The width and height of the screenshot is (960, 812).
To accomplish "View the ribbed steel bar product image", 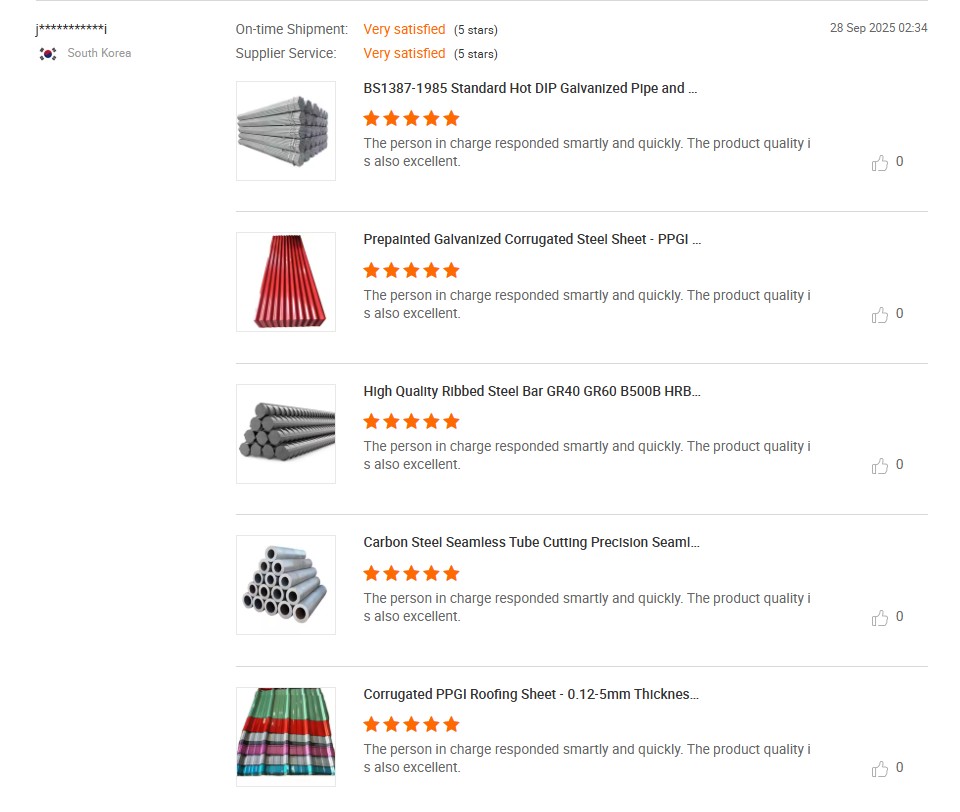I will click(x=286, y=434).
